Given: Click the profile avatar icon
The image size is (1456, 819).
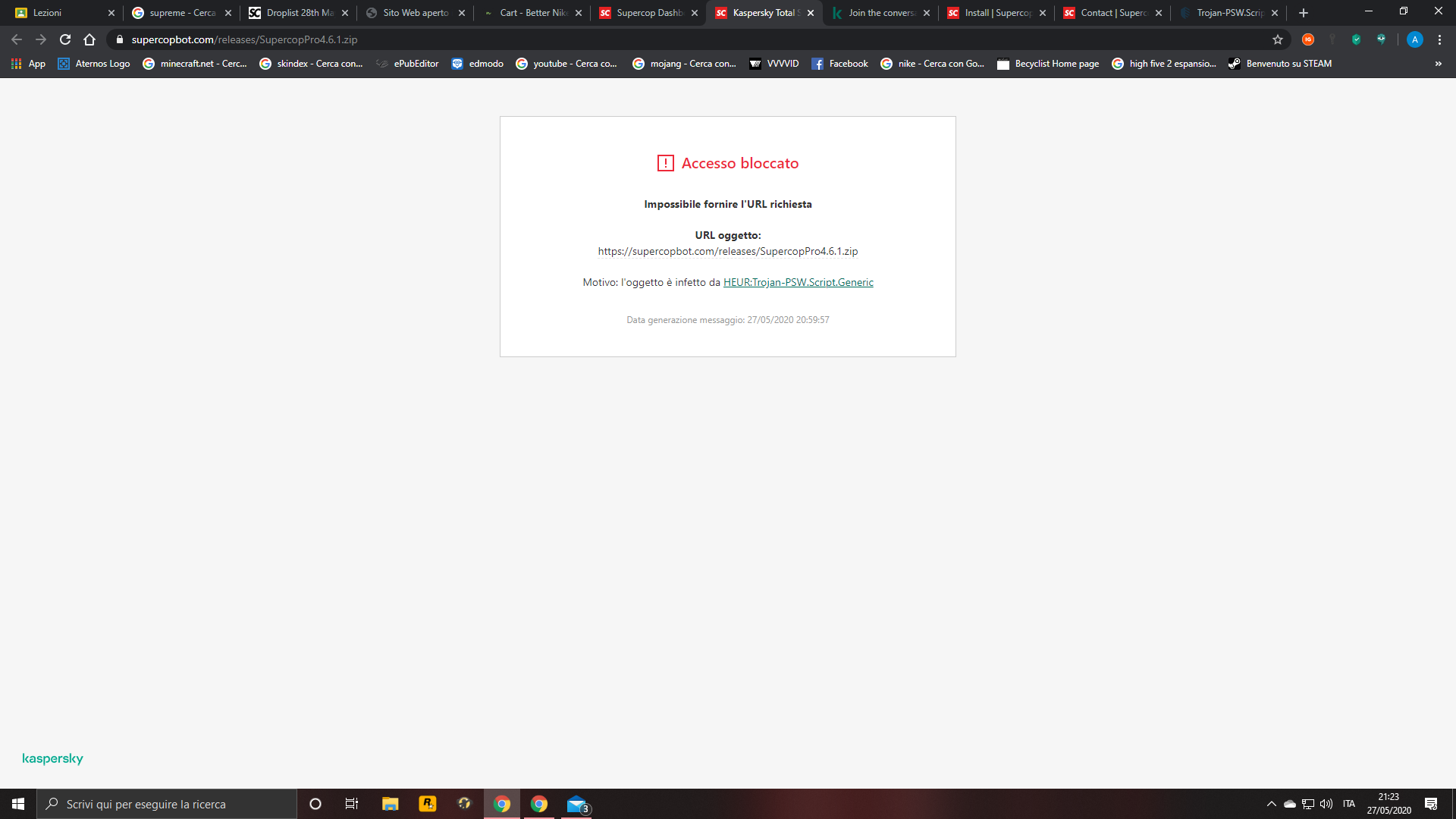Looking at the screenshot, I should pos(1414,39).
